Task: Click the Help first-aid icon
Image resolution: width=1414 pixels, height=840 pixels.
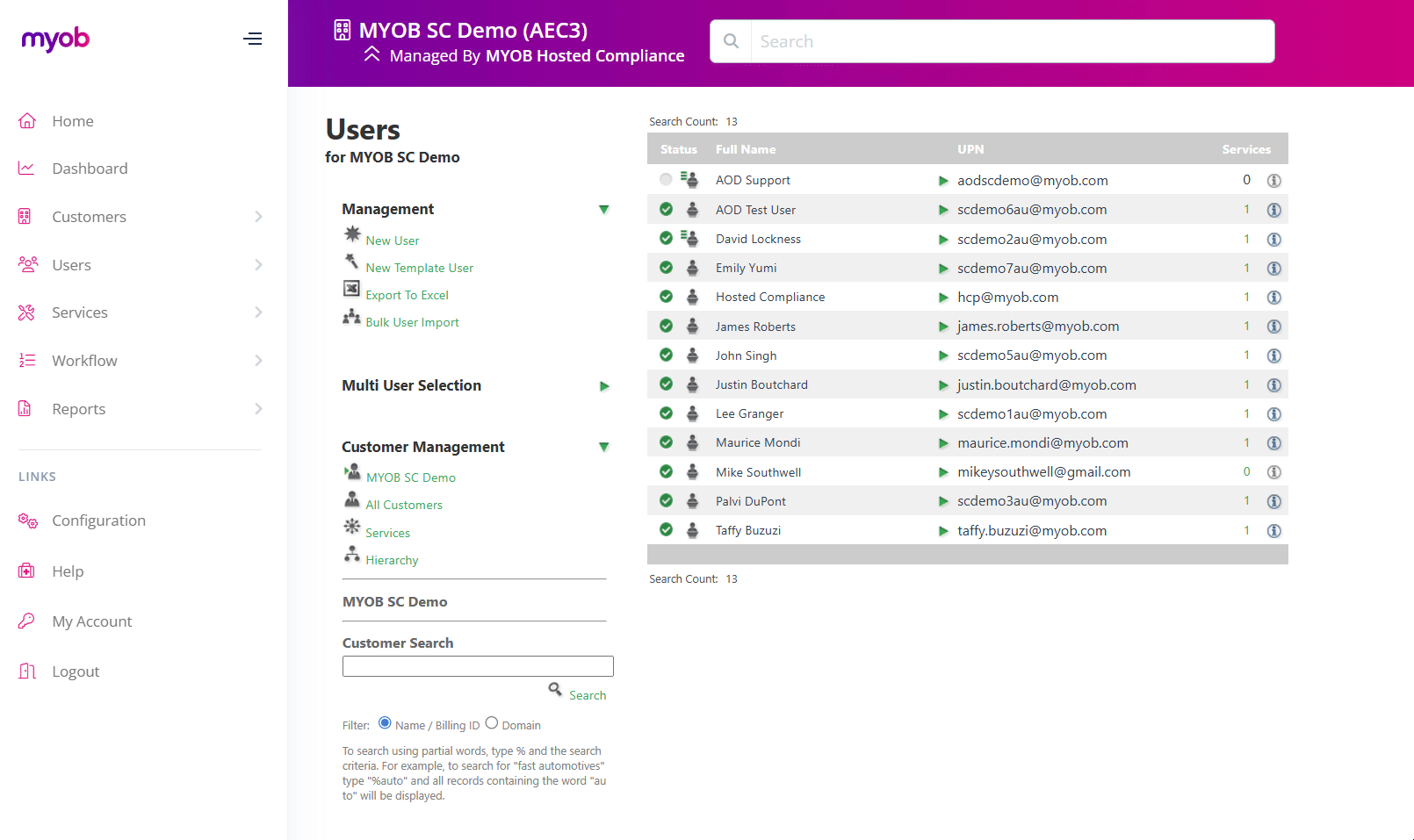Action: pos(26,571)
